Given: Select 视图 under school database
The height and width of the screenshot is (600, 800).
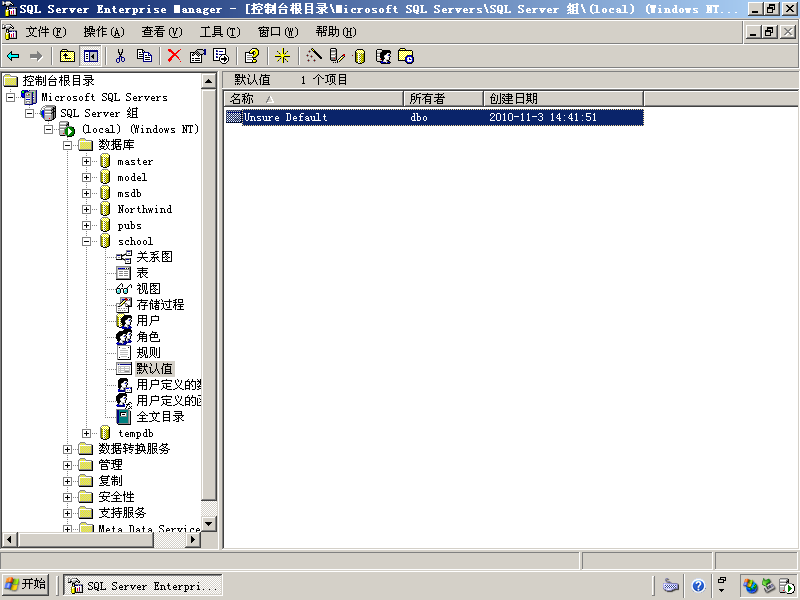Looking at the screenshot, I should [x=148, y=289].
